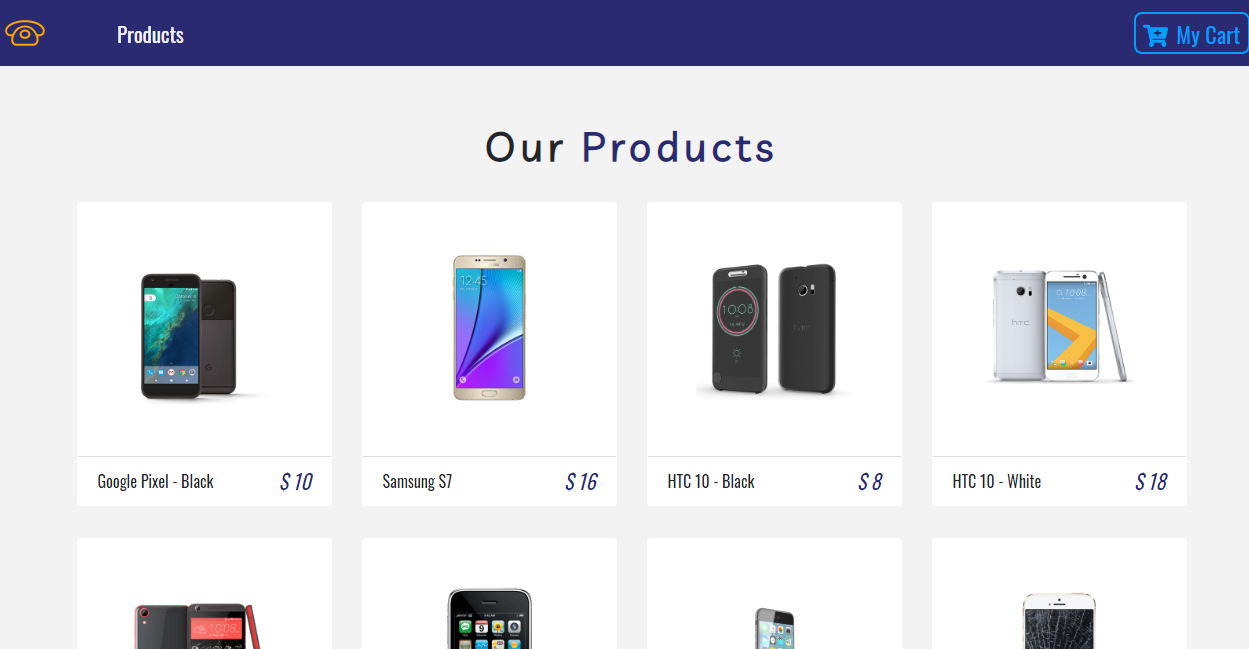Viewport: 1249px width, 649px height.
Task: Click the $18 price on HTC 10 White
Action: pos(1150,481)
